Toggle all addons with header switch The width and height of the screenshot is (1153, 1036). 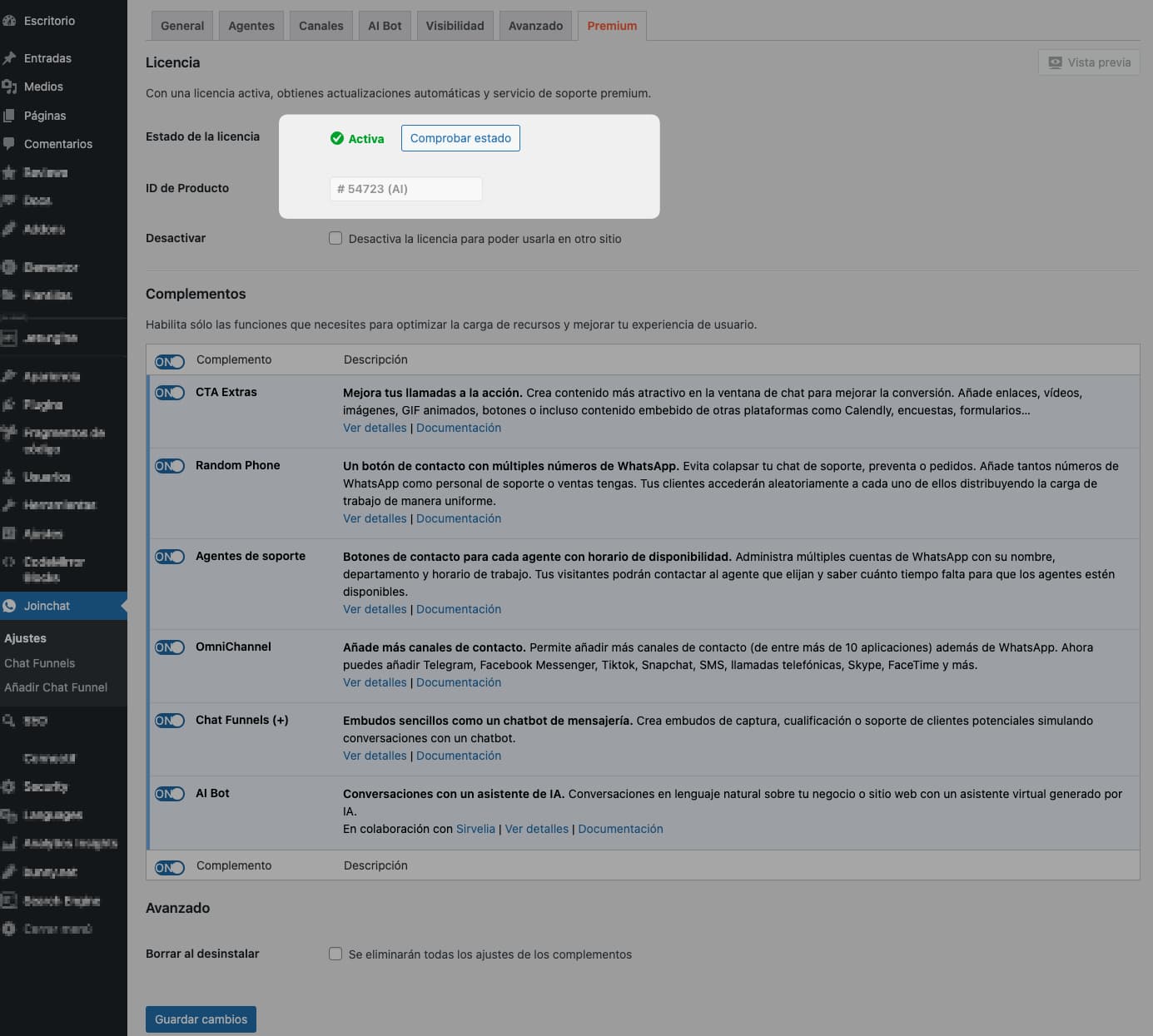coord(170,361)
